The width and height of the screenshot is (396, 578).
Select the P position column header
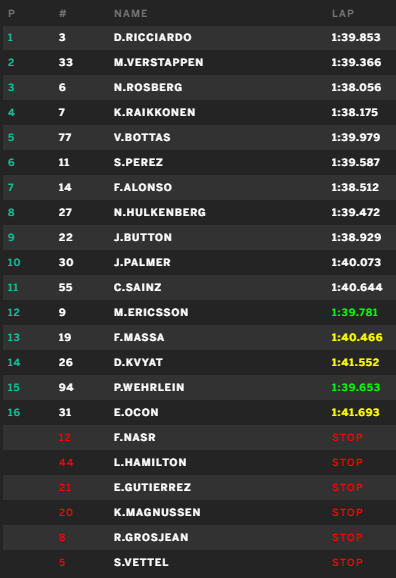[11, 14]
